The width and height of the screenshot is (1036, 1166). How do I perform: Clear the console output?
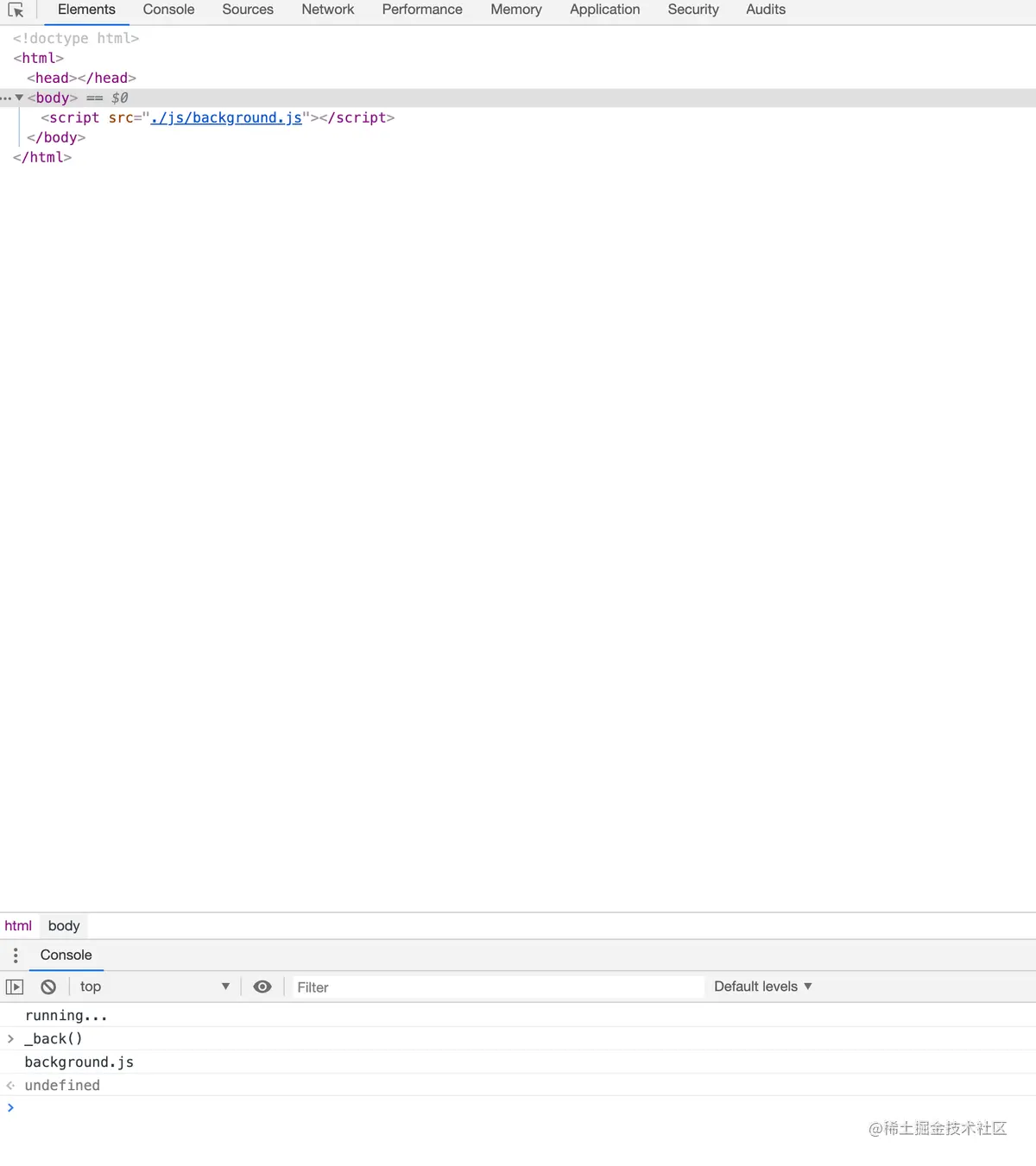pos(48,986)
